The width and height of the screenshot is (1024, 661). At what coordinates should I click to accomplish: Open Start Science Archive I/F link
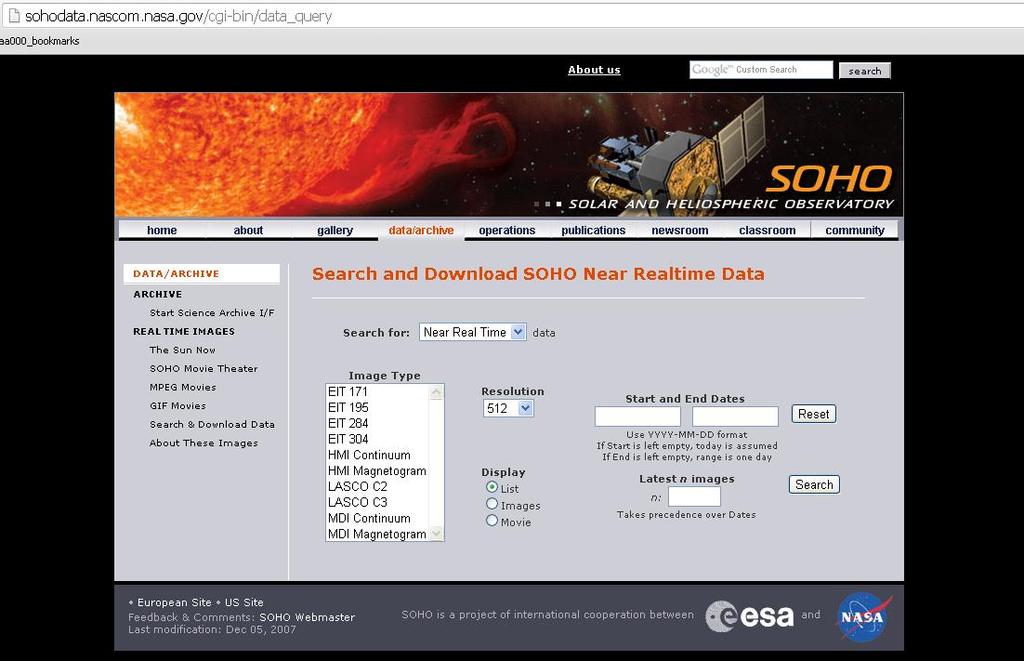click(x=212, y=313)
